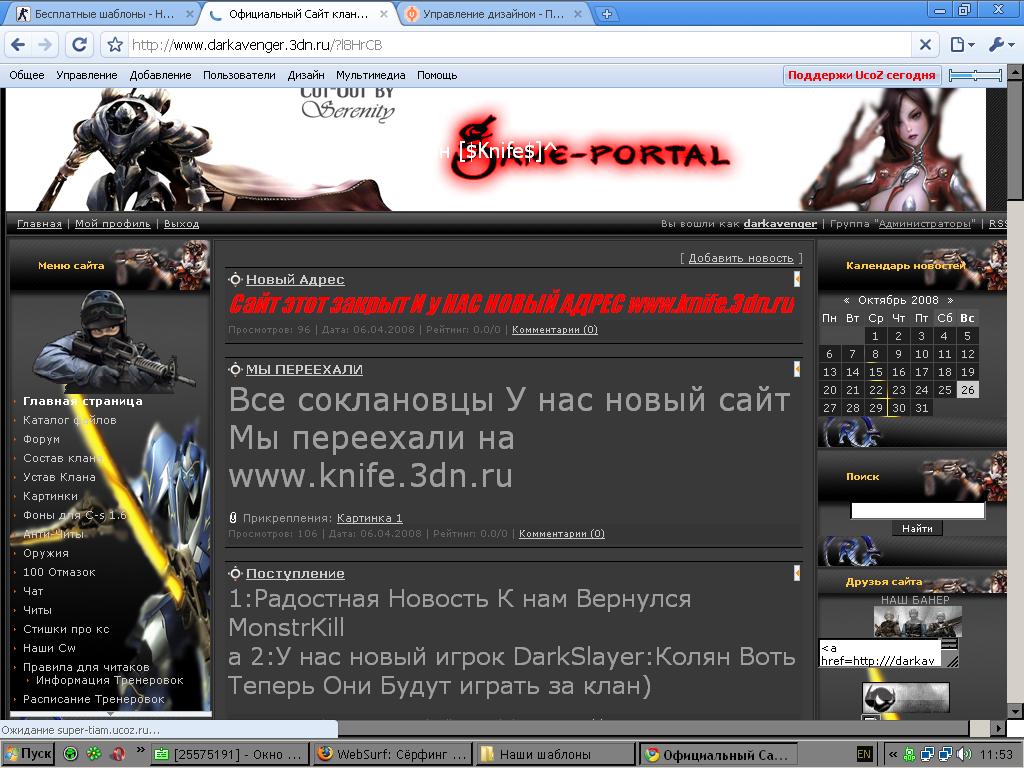Image resolution: width=1024 pixels, height=768 pixels.
Task: Reload the page with the refresh icon
Action: [x=78, y=45]
